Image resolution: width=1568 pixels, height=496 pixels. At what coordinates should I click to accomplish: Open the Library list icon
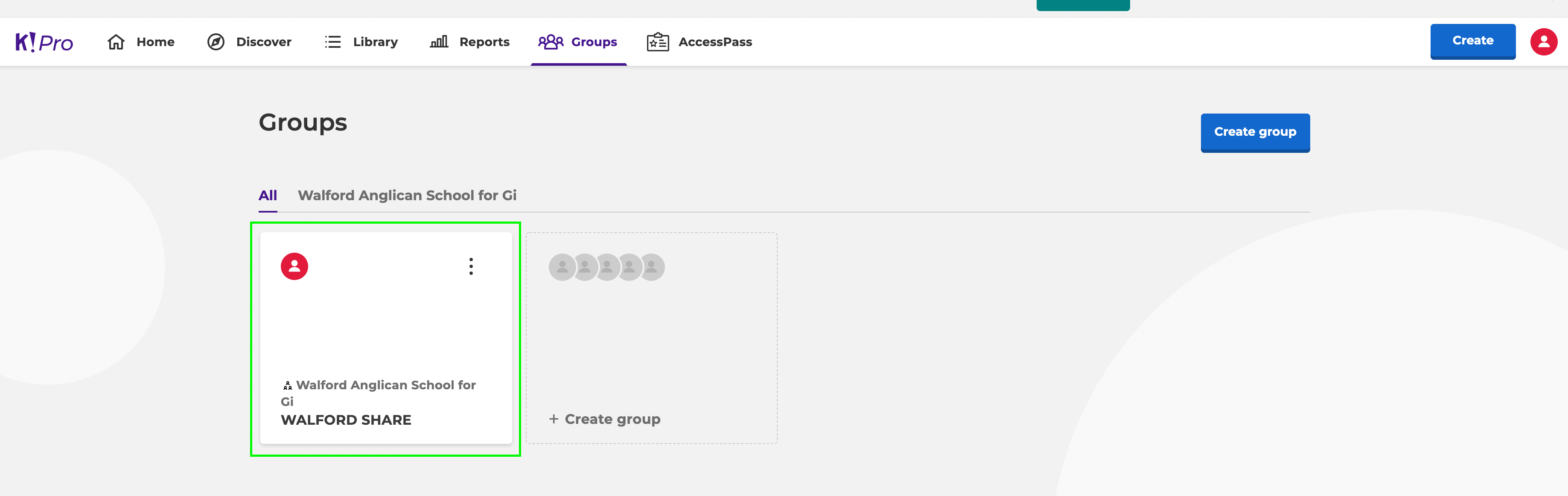tap(333, 41)
